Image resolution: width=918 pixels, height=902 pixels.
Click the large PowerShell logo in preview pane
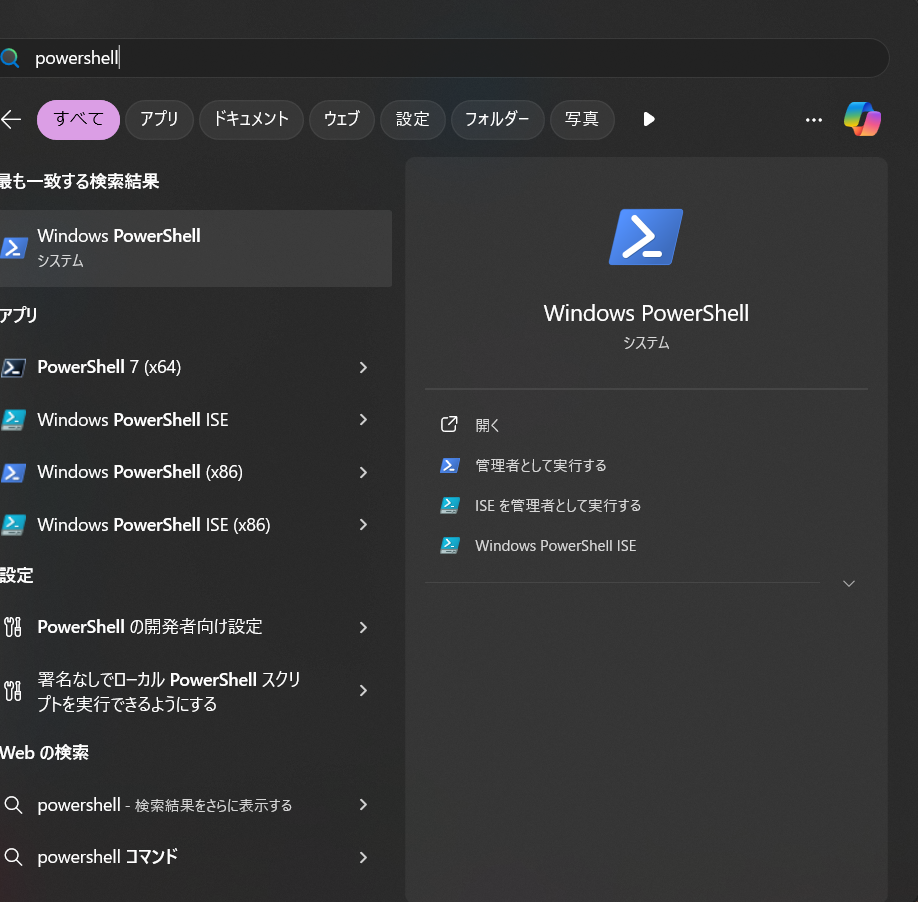646,237
